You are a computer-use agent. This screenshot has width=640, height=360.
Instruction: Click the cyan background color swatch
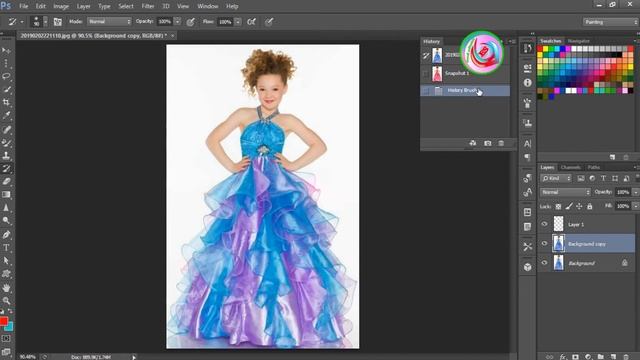click(9, 327)
